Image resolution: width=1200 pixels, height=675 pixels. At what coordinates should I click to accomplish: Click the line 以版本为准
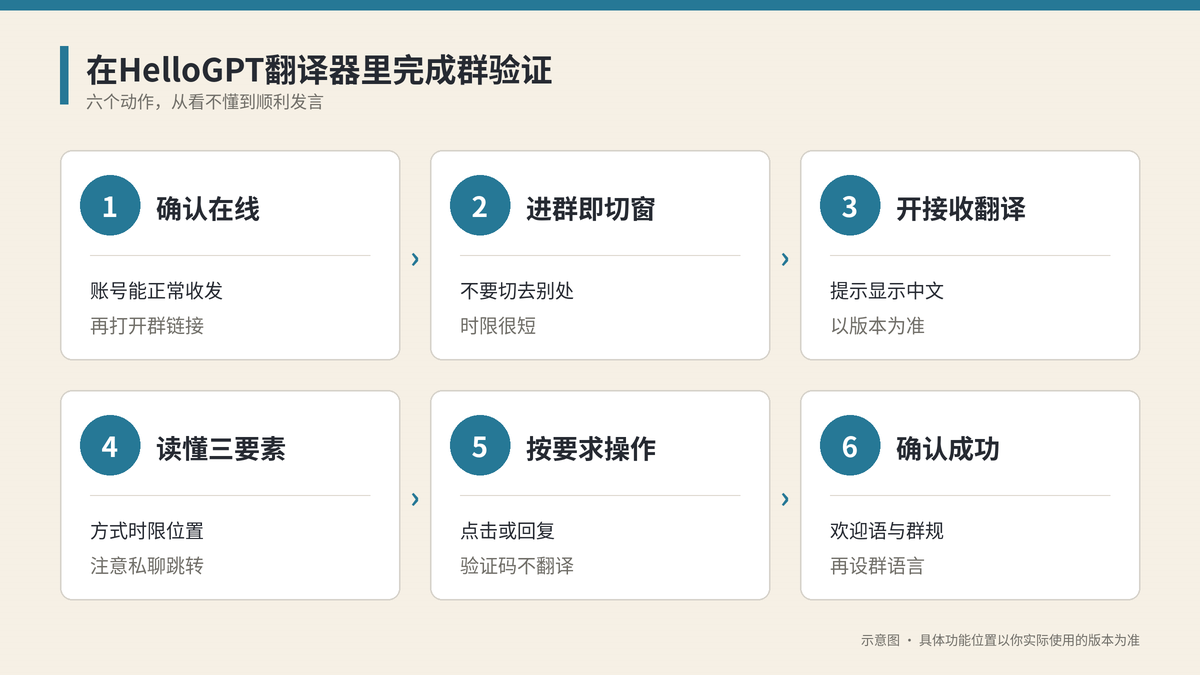coord(877,326)
